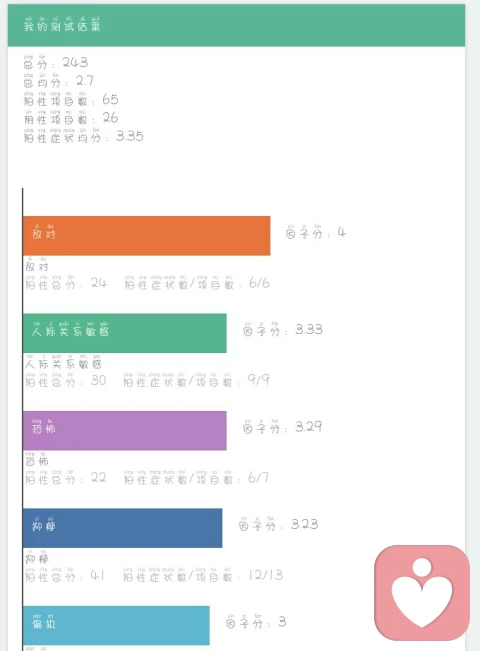Screen dimensions: 480x651
Task: Click the 阳性症状均分 3.35 line
Action: click(x=83, y=135)
